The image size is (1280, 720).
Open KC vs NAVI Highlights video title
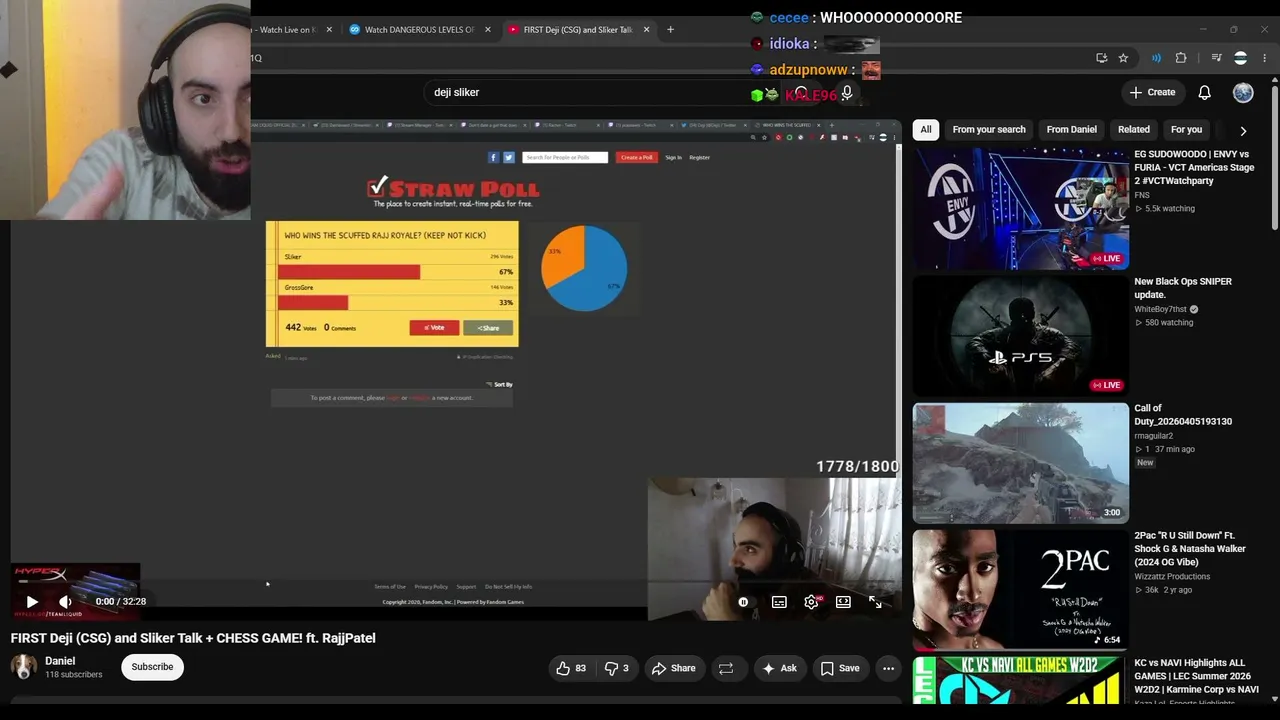pyautogui.click(x=1196, y=676)
